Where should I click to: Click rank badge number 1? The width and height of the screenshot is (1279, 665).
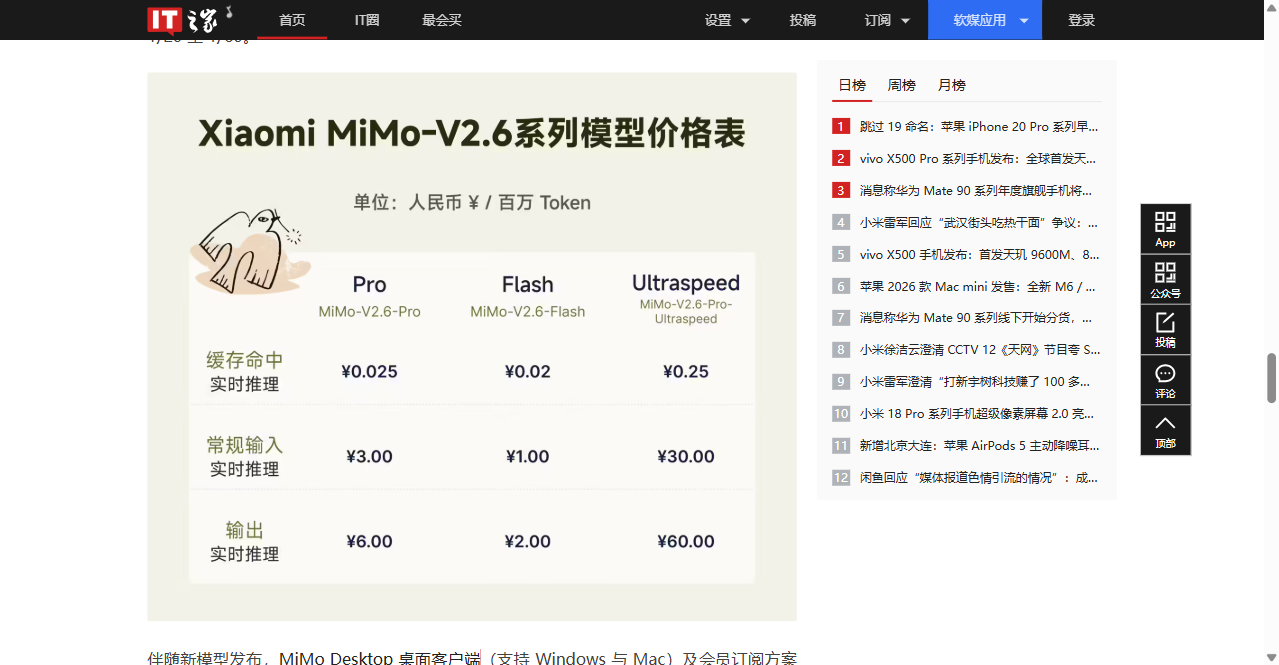pyautogui.click(x=841, y=127)
